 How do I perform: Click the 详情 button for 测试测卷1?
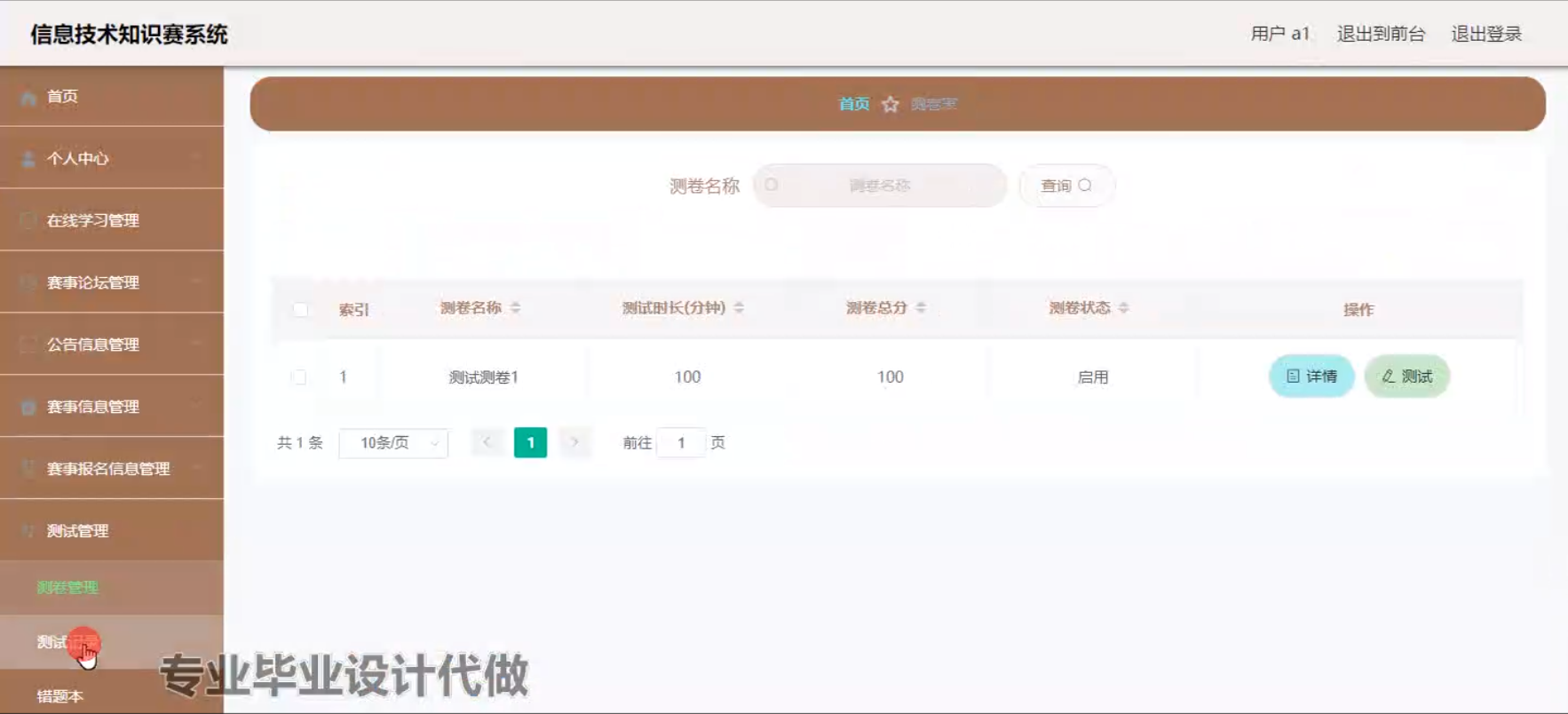pyautogui.click(x=1311, y=377)
